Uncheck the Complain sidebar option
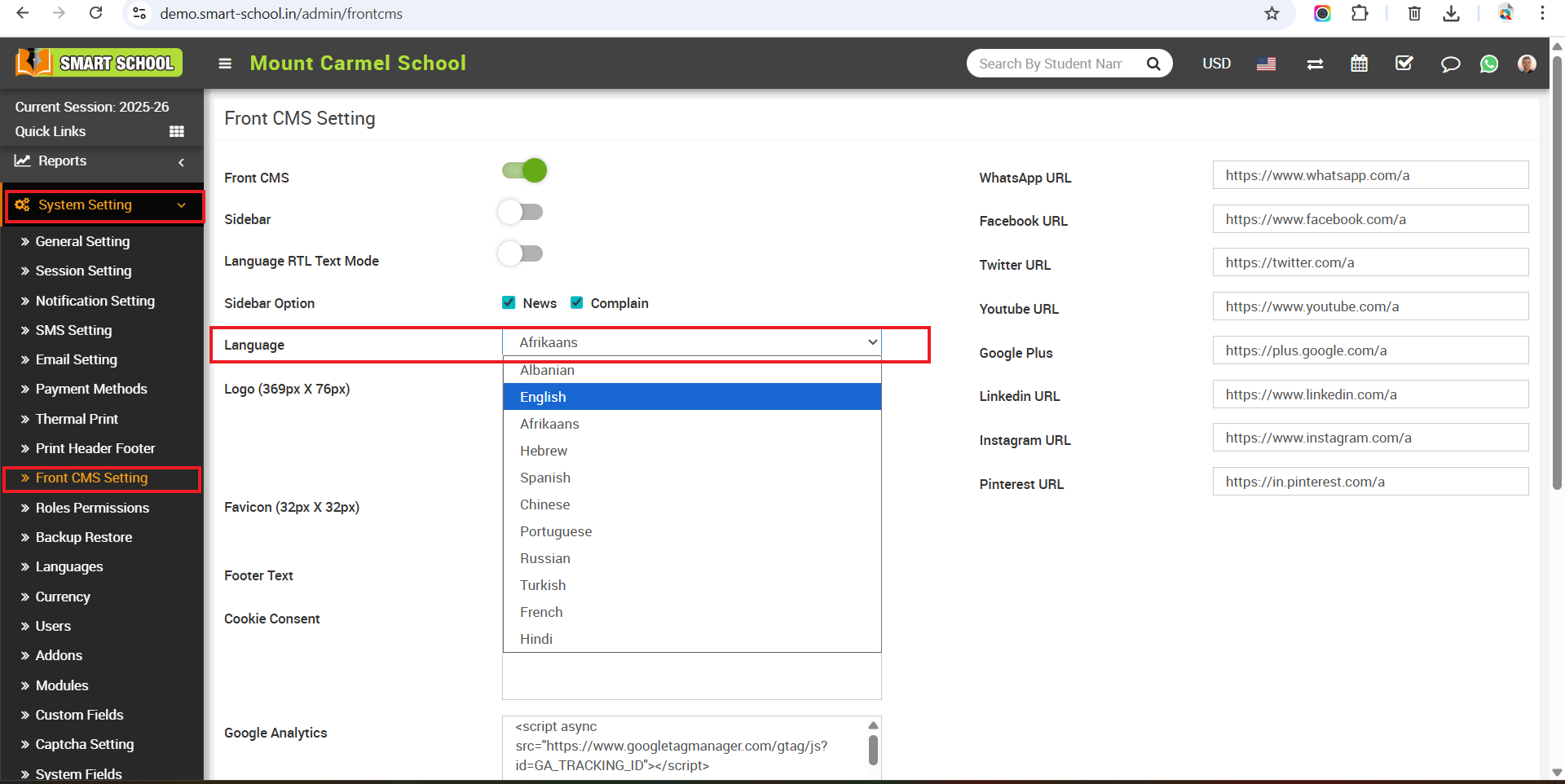The width and height of the screenshot is (1565, 784). 576,302
